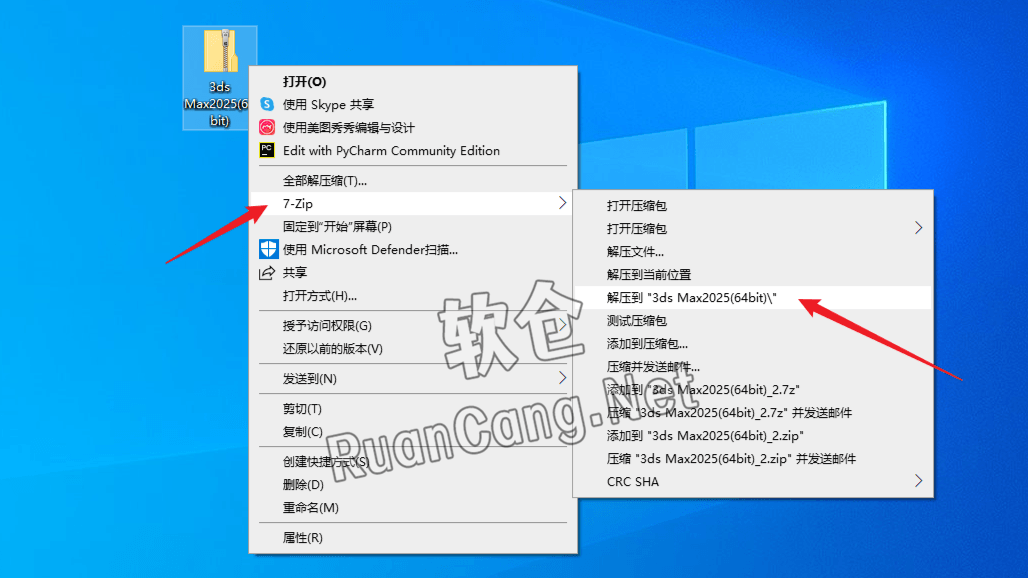
Task: Click the share icon beside 共享
Action: click(x=267, y=273)
